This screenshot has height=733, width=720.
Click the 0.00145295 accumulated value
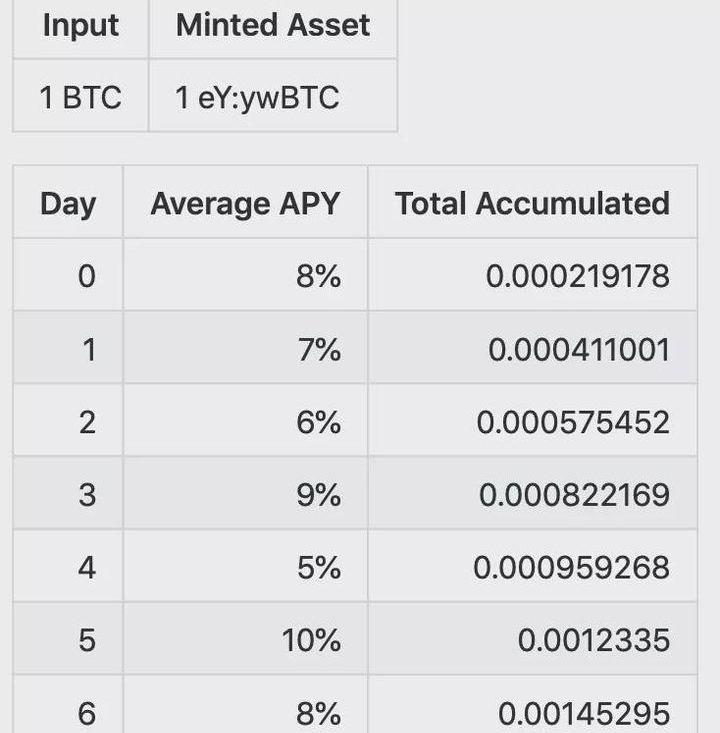[x=583, y=713]
